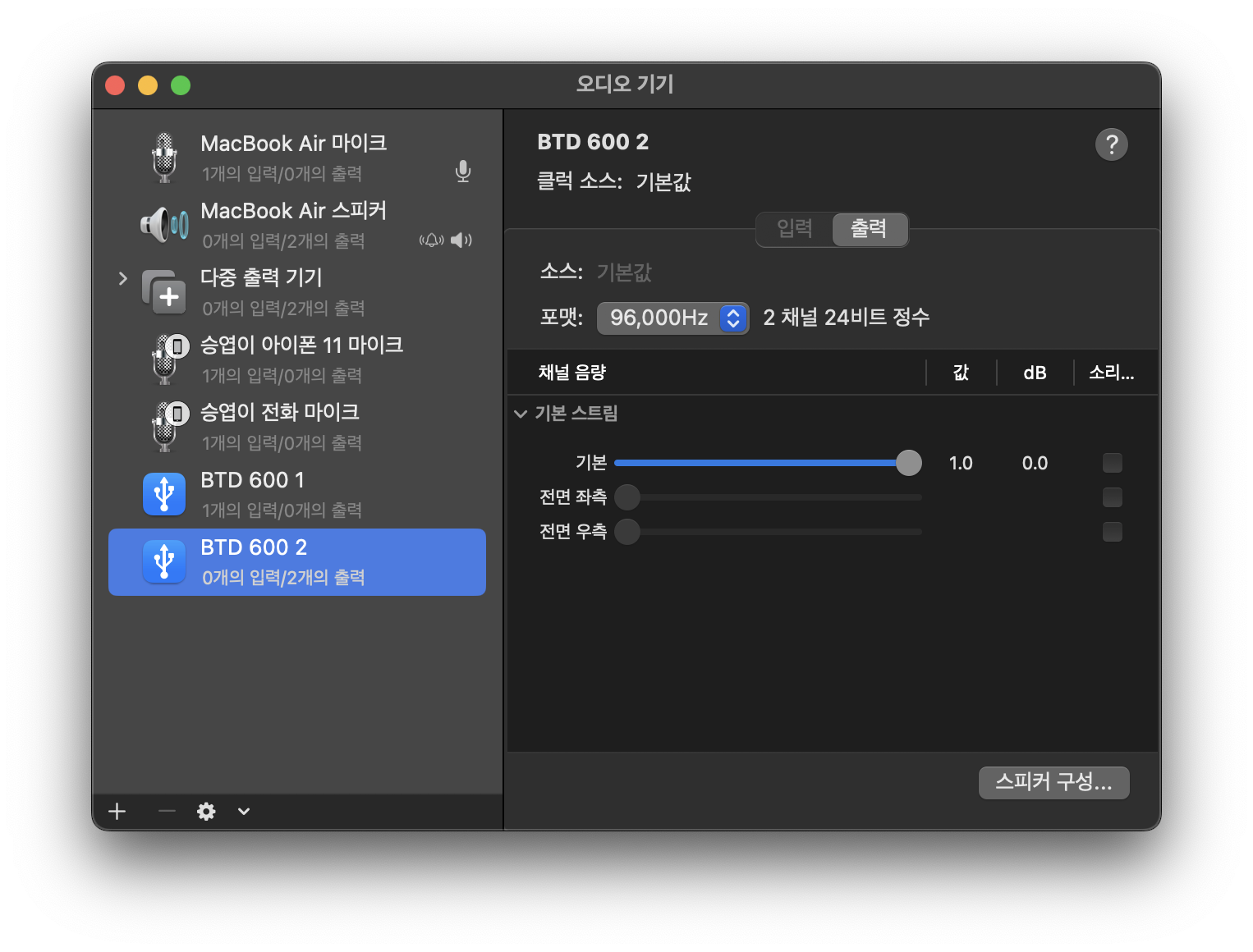This screenshot has height=952, width=1253.
Task: Select BTD 600 1 device row
Action: coord(297,494)
